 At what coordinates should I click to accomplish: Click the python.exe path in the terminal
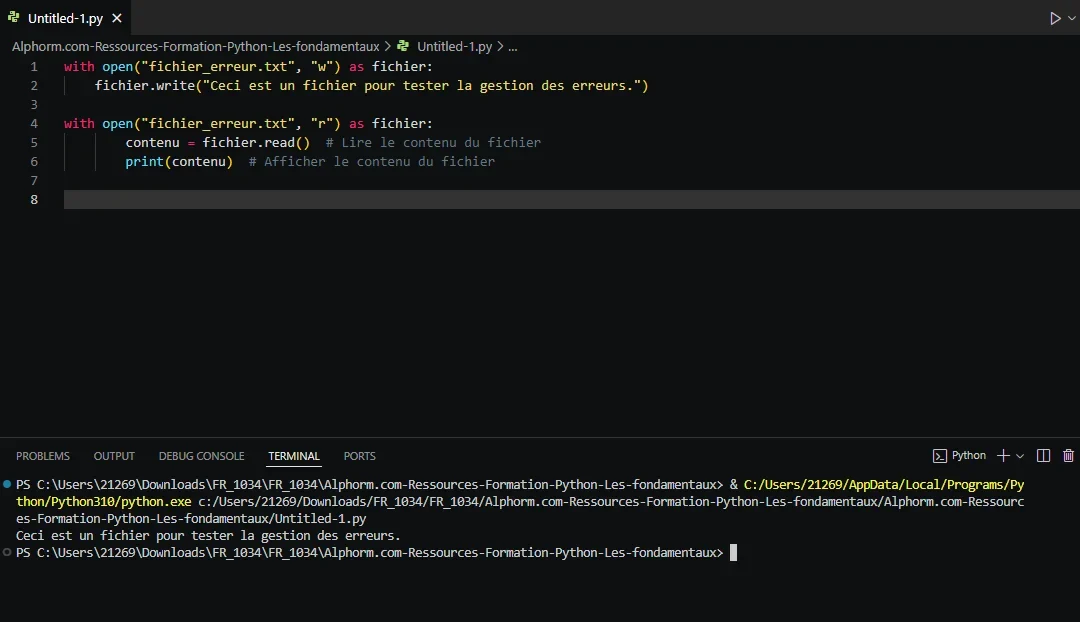pos(520,493)
